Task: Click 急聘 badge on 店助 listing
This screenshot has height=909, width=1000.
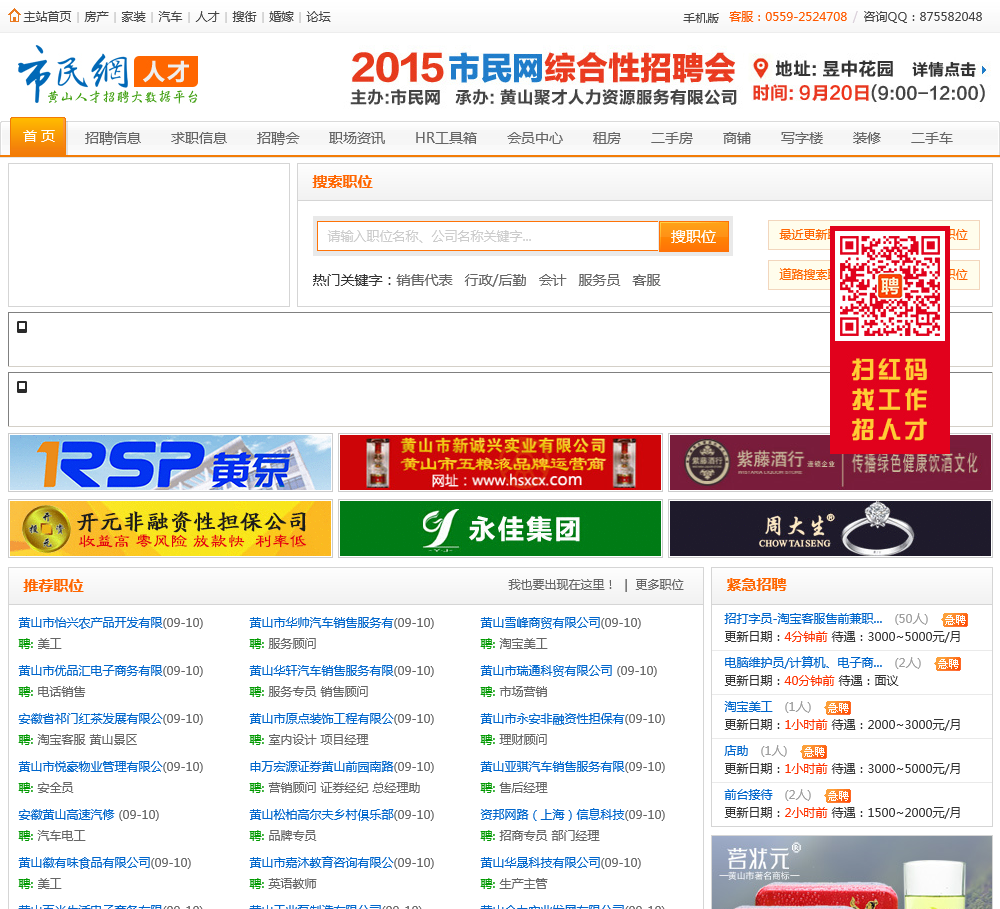Action: [814, 751]
